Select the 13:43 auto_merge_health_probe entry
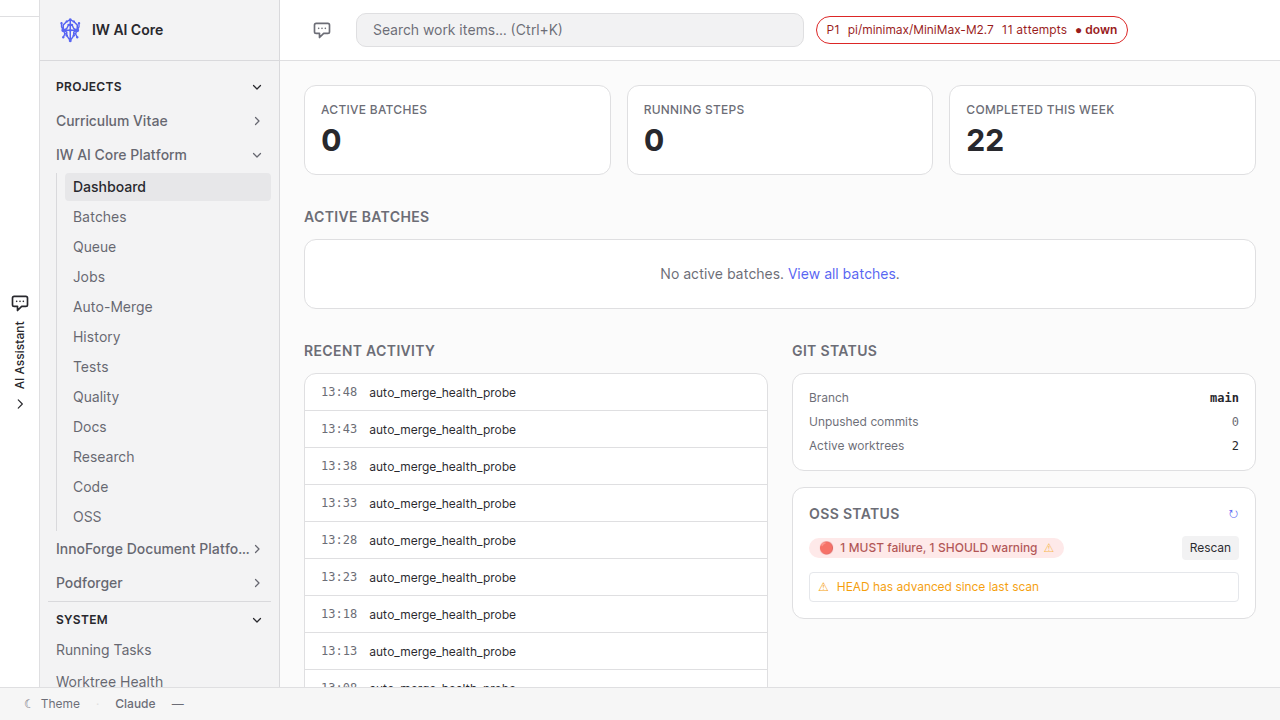This screenshot has width=1280, height=720. point(536,430)
